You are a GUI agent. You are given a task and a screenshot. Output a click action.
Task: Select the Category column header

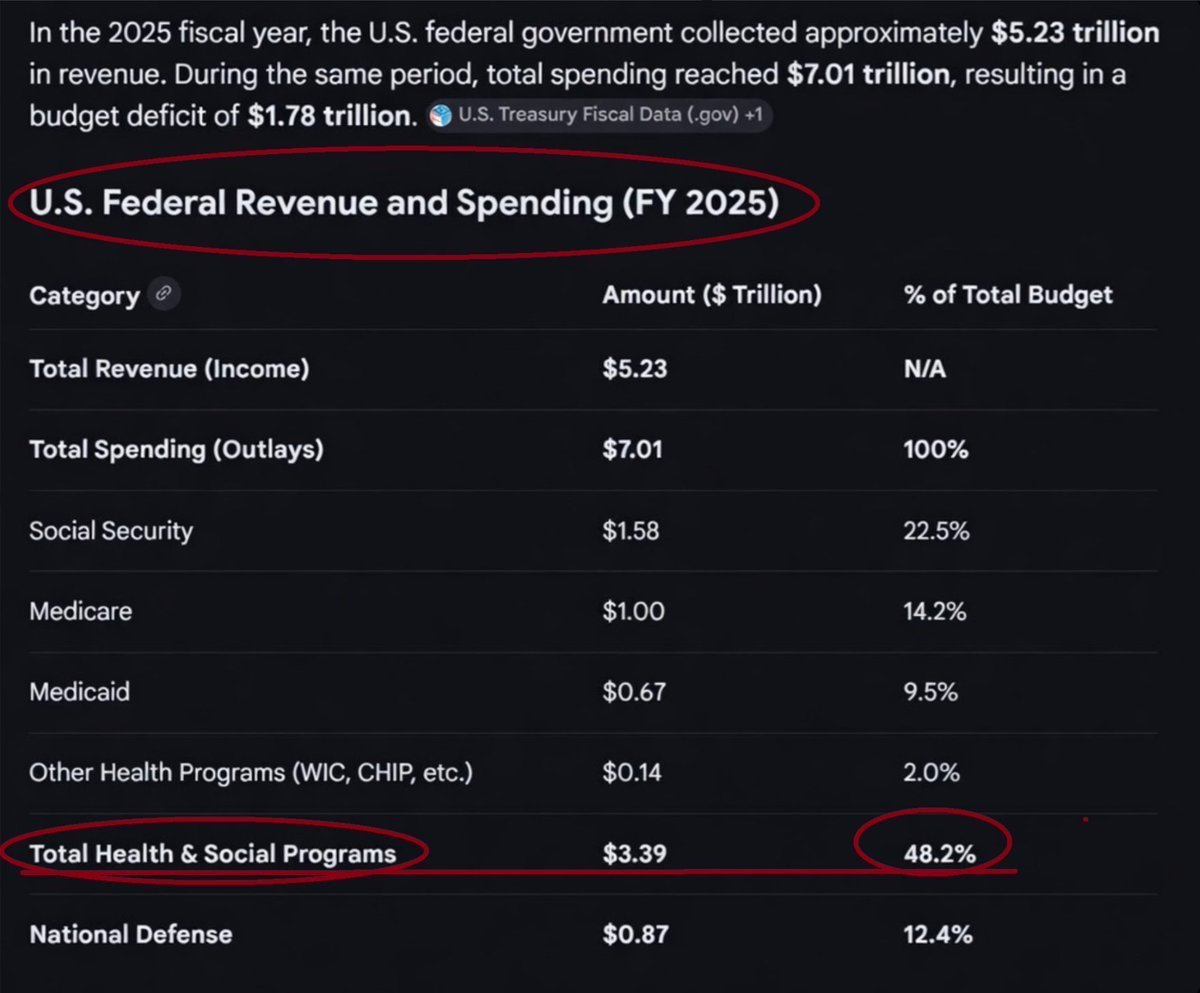(84, 296)
